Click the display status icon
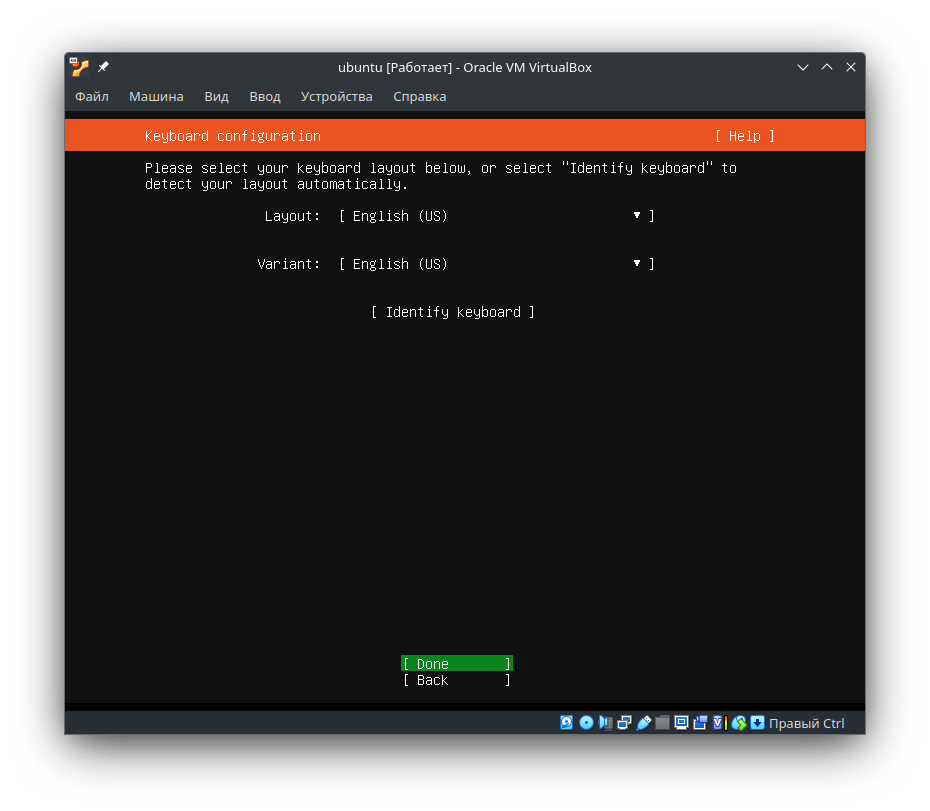 pyautogui.click(x=681, y=722)
